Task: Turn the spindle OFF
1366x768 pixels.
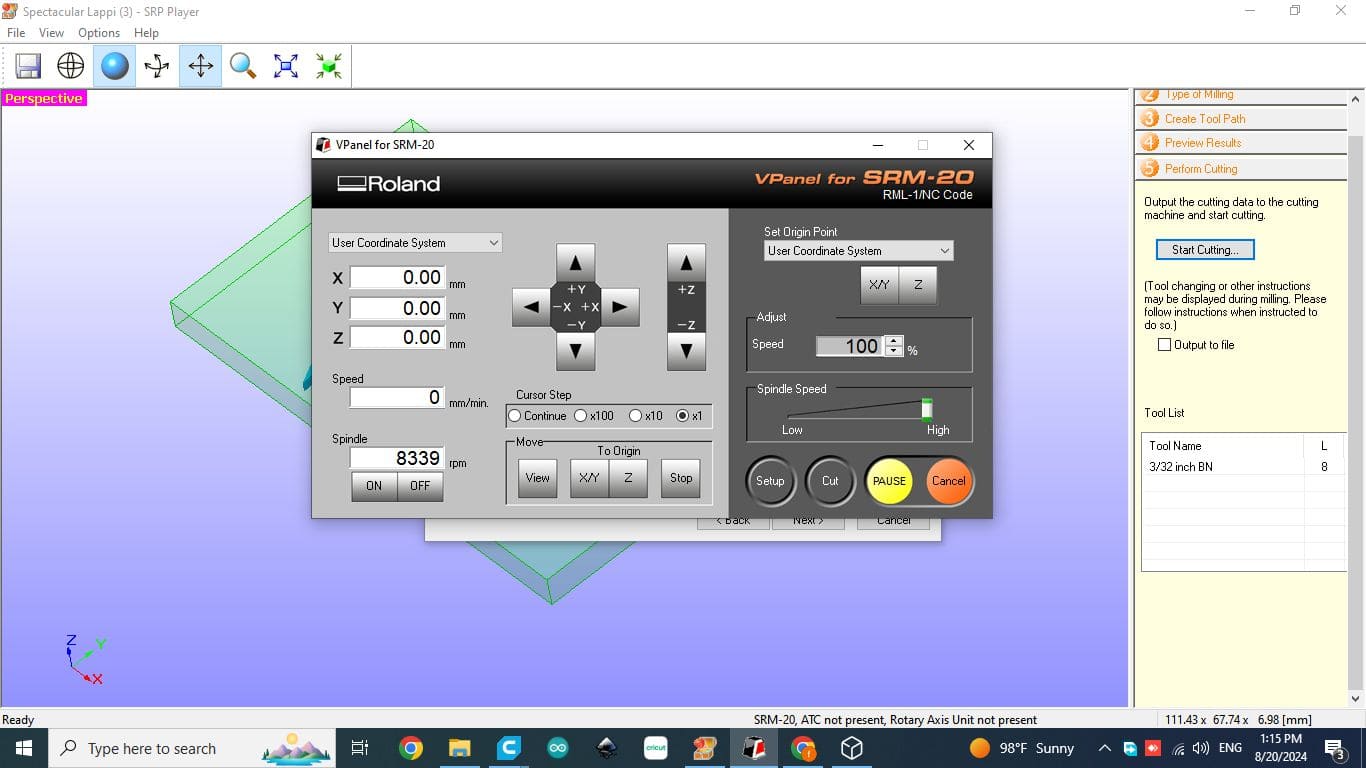Action: tap(420, 486)
